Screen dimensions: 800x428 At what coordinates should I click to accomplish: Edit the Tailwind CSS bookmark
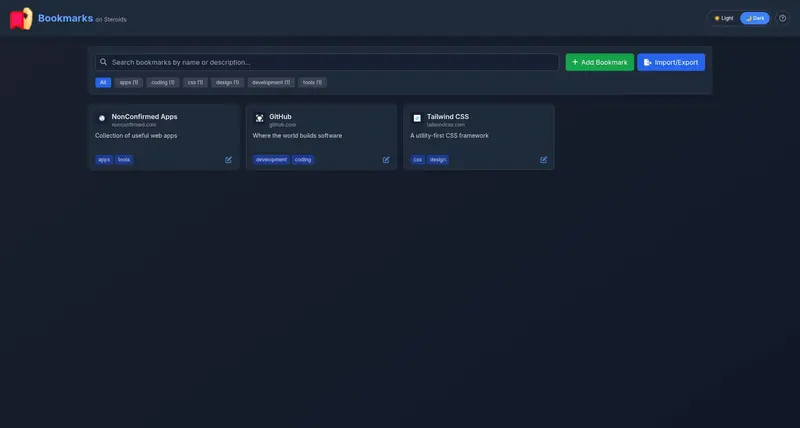544,160
